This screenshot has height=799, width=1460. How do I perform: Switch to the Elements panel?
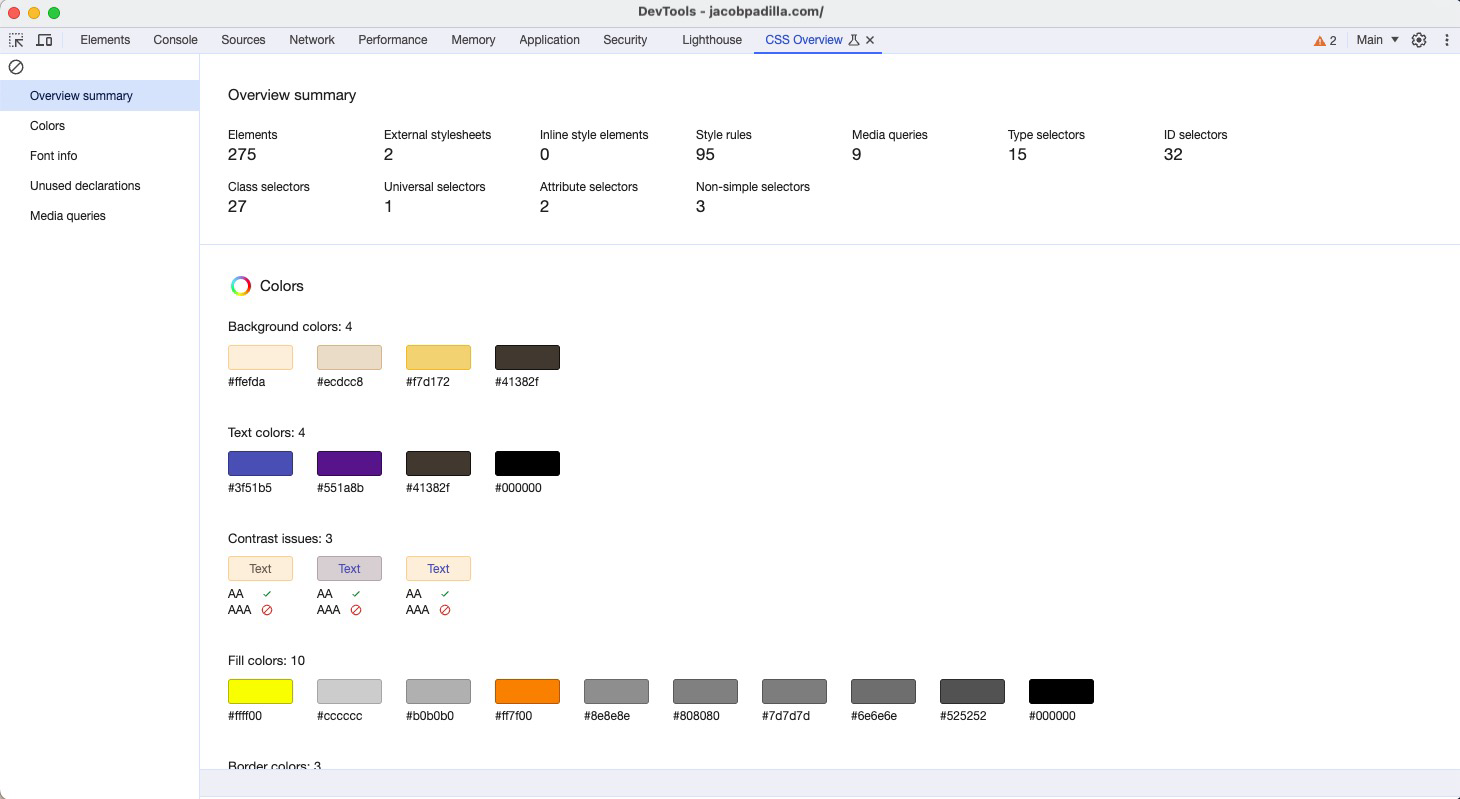(105, 40)
